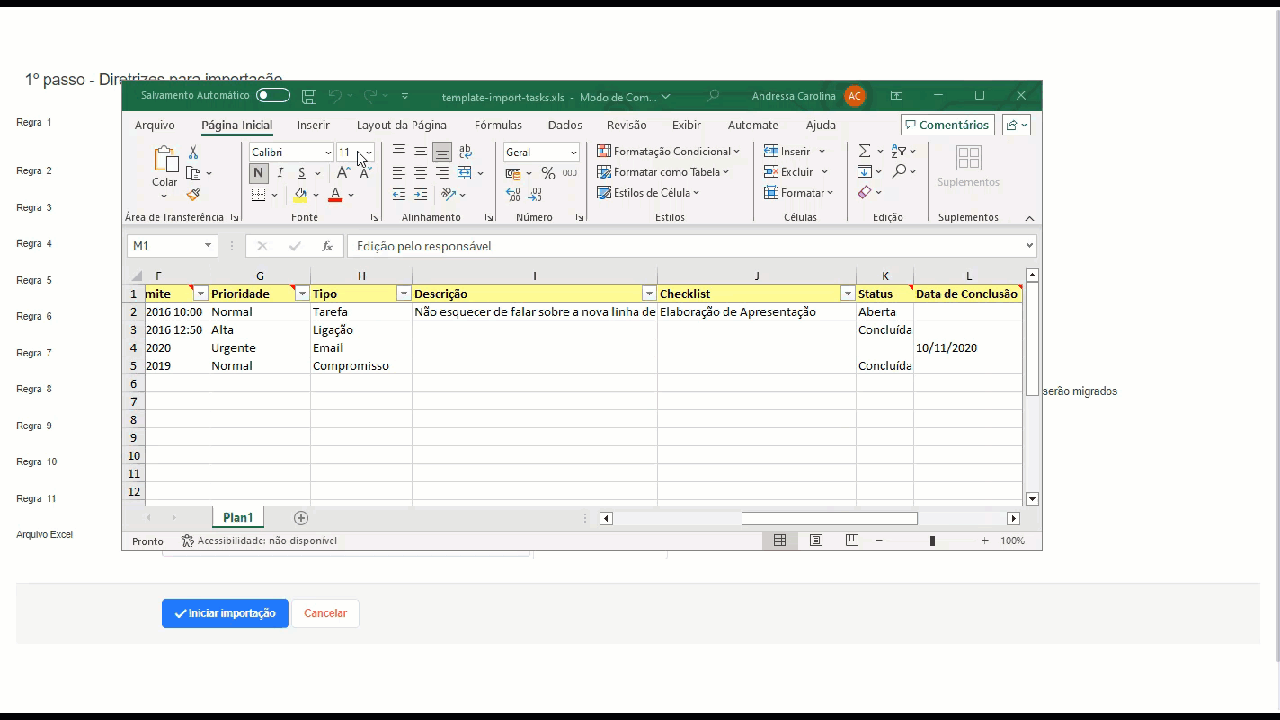Switch to Fórmulas tab
The width and height of the screenshot is (1280, 720).
coord(498,125)
